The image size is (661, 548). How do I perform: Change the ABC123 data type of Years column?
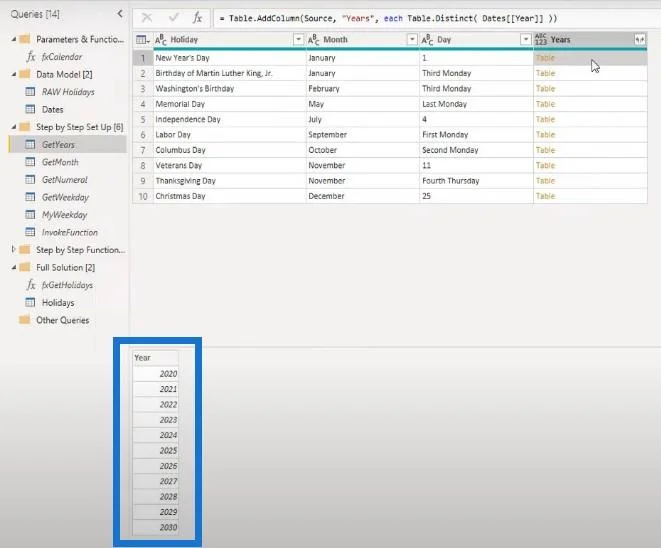coord(540,40)
